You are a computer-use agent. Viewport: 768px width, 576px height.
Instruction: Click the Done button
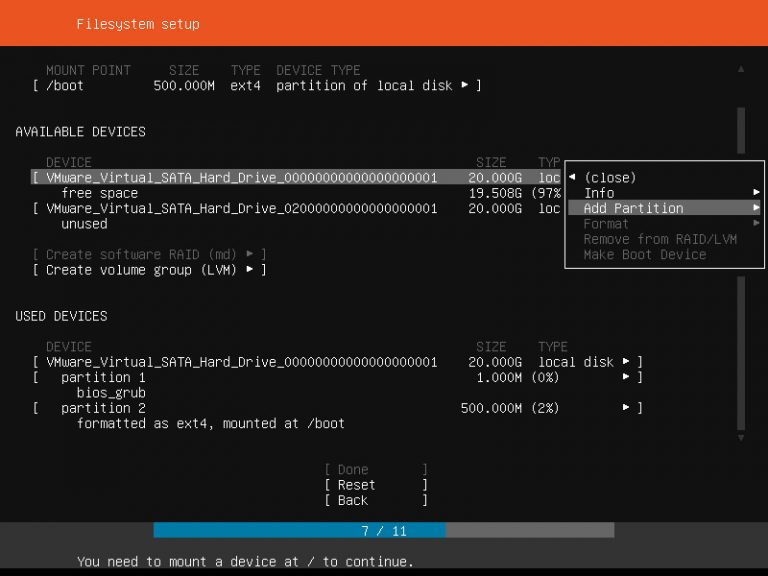coord(376,470)
